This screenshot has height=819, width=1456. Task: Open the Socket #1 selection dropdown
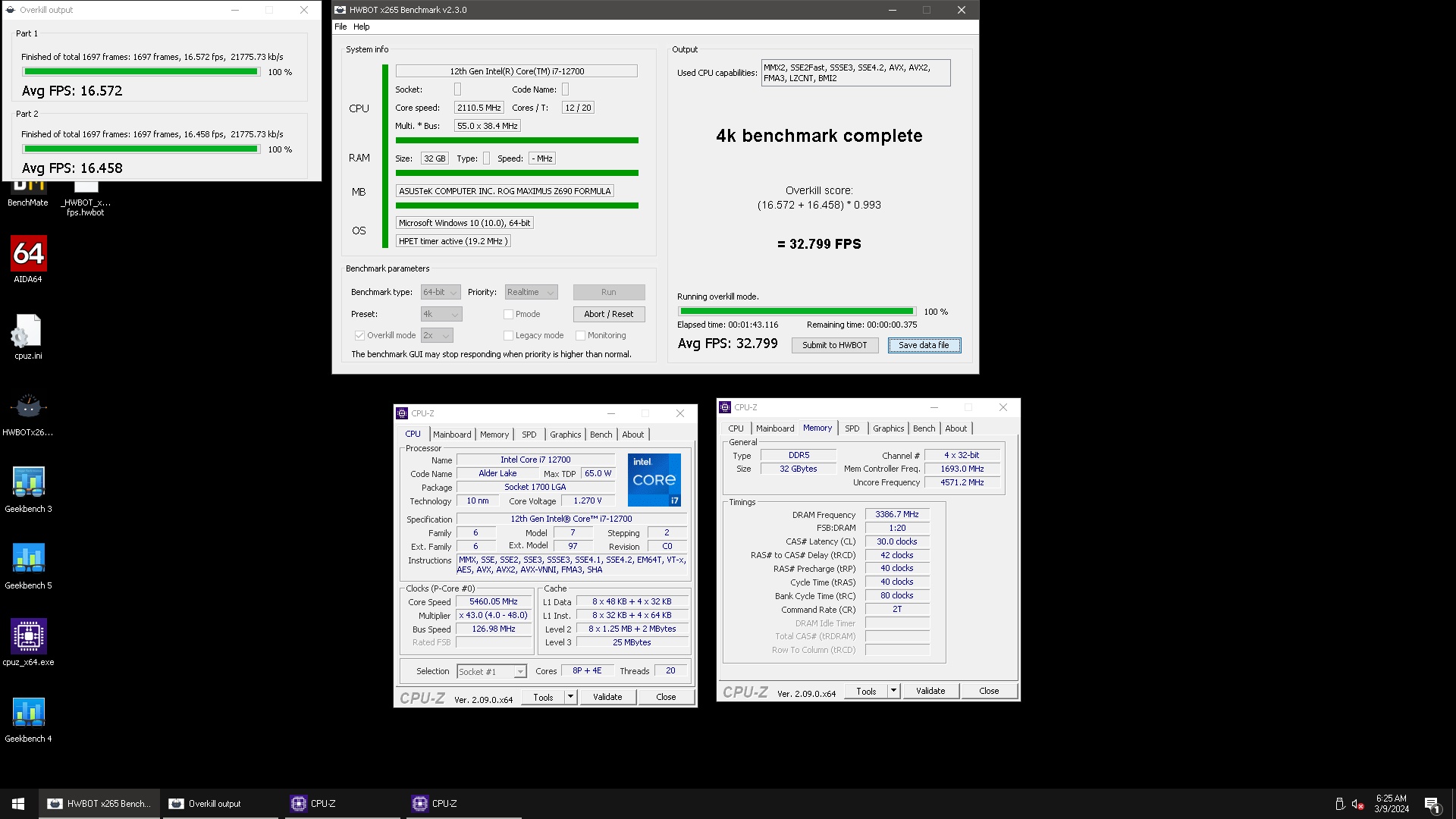491,671
